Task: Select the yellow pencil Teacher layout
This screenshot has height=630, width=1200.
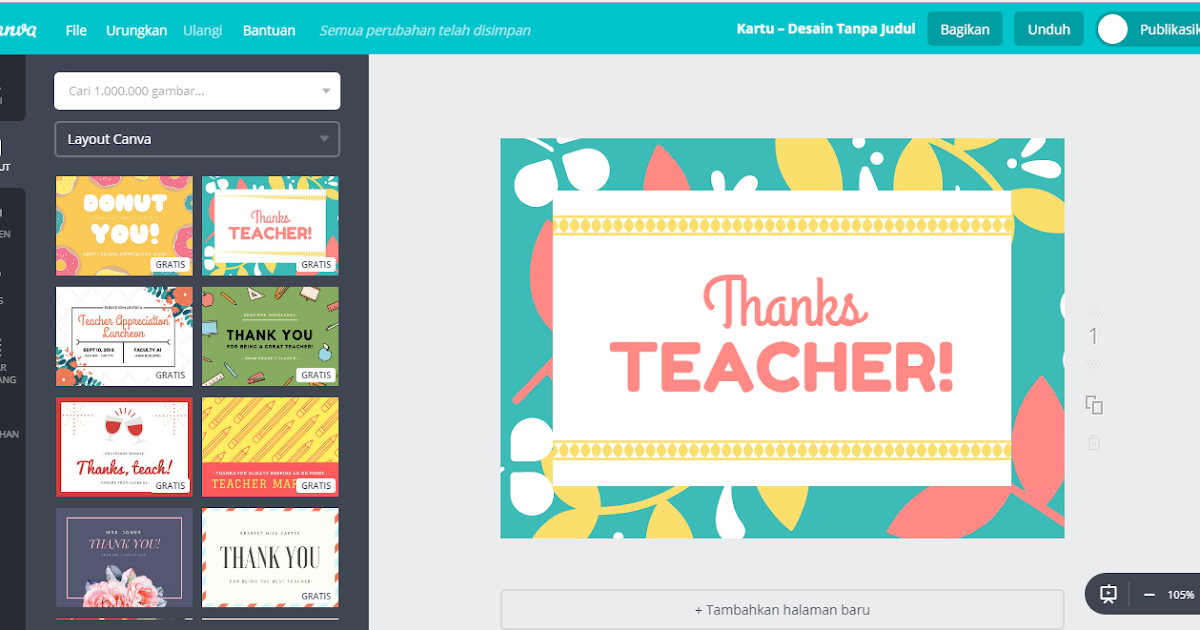Action: pyautogui.click(x=270, y=446)
